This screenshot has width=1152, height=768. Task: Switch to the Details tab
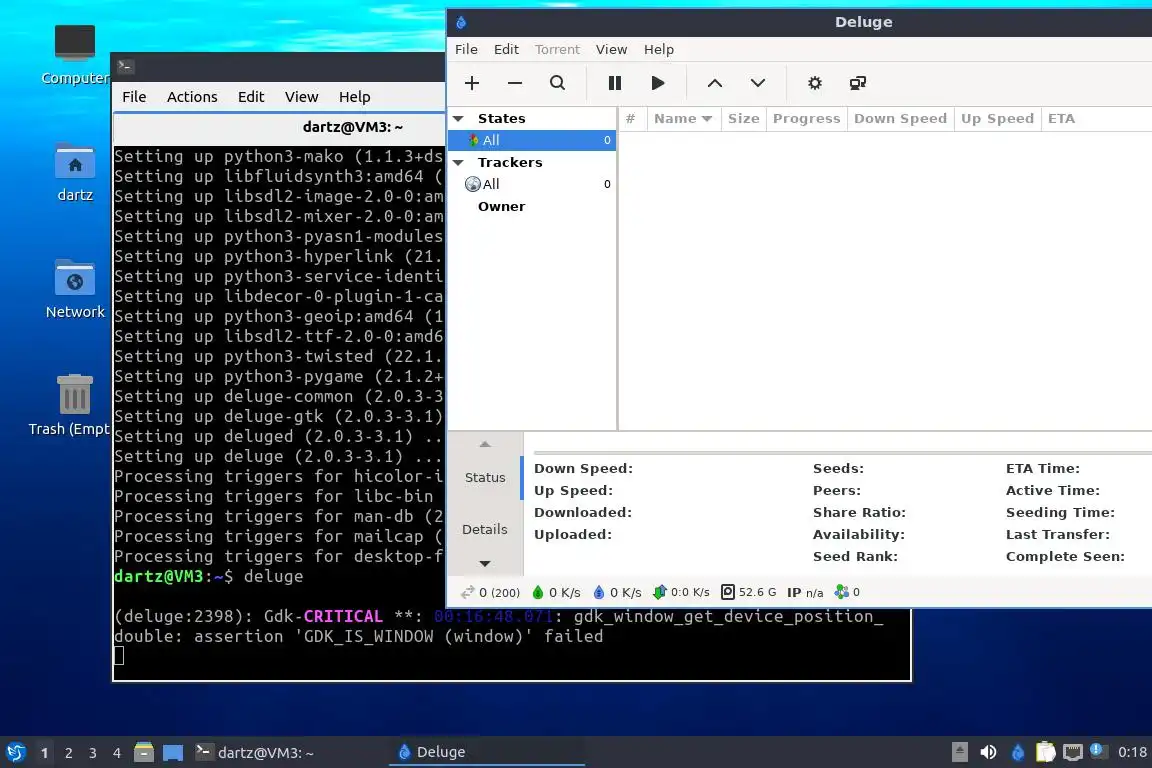[485, 529]
